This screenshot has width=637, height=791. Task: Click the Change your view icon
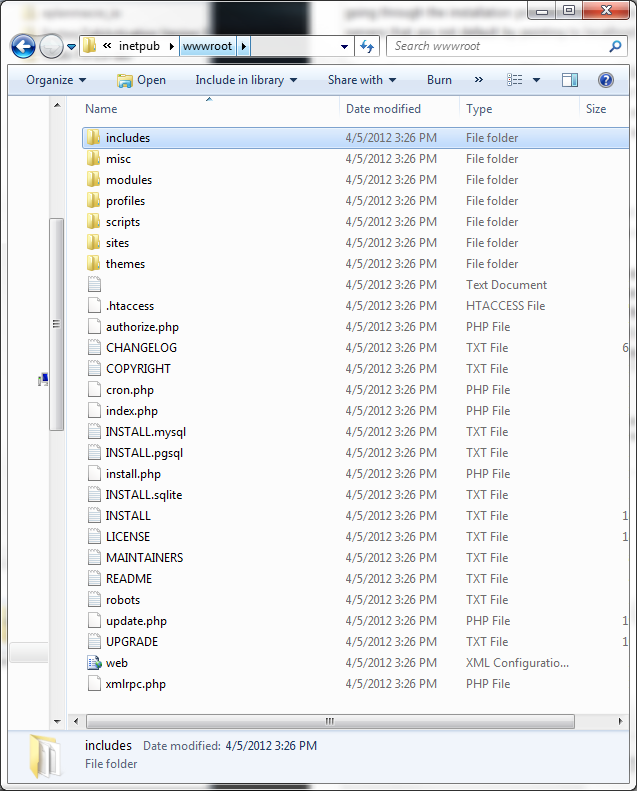pos(515,80)
